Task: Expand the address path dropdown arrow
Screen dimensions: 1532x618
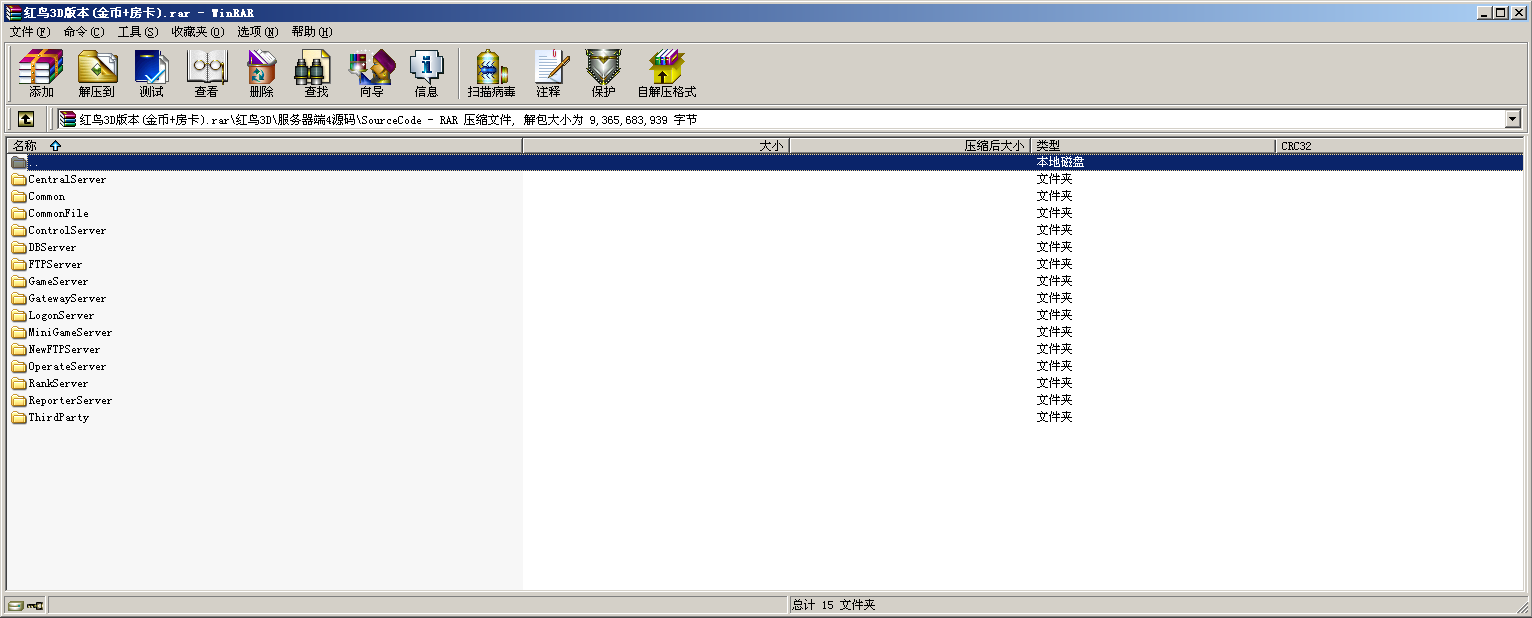Action: [1512, 119]
